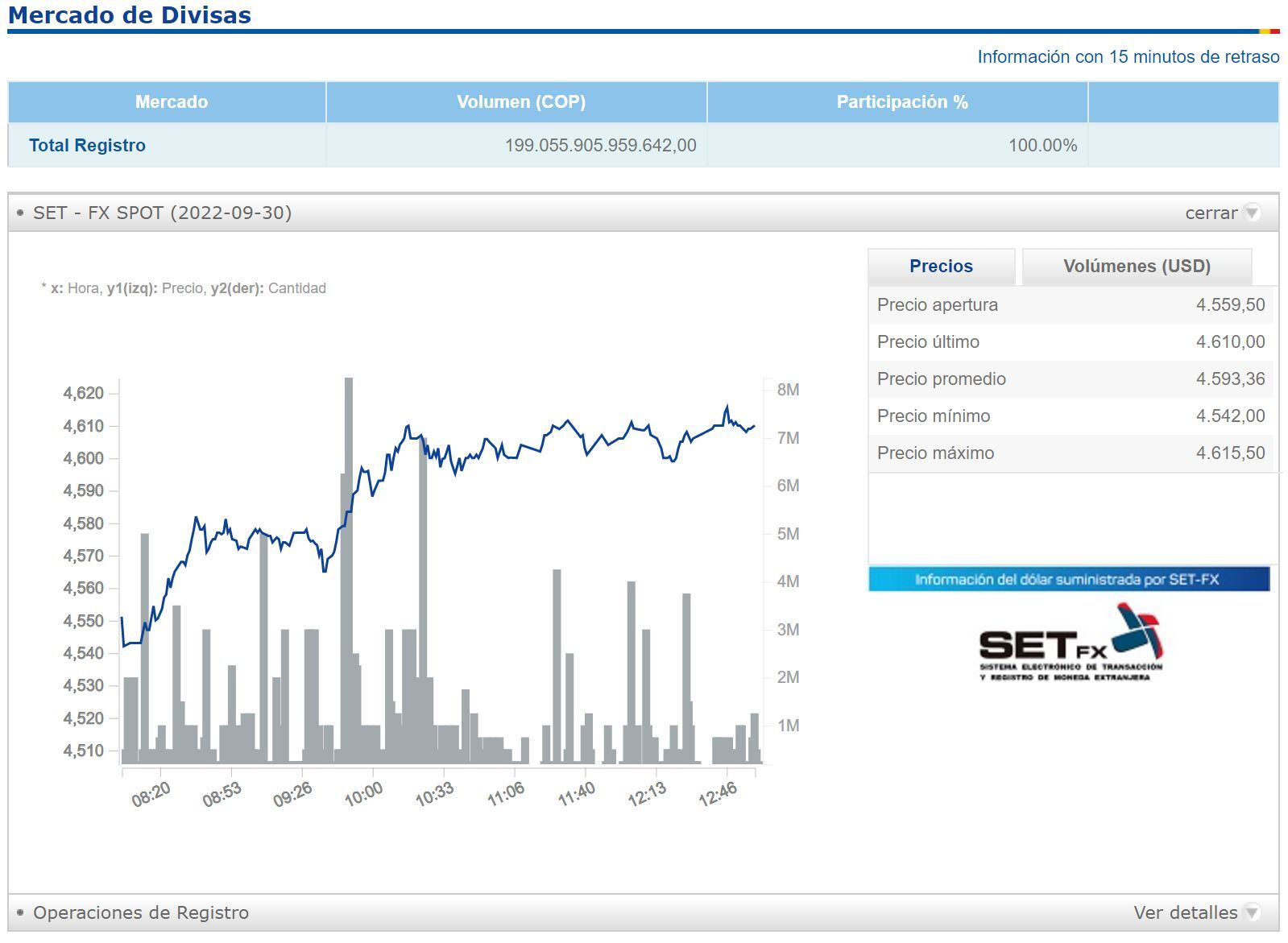Click the Precio máximo row
Screen dimensions: 1288x943
click(x=1071, y=453)
